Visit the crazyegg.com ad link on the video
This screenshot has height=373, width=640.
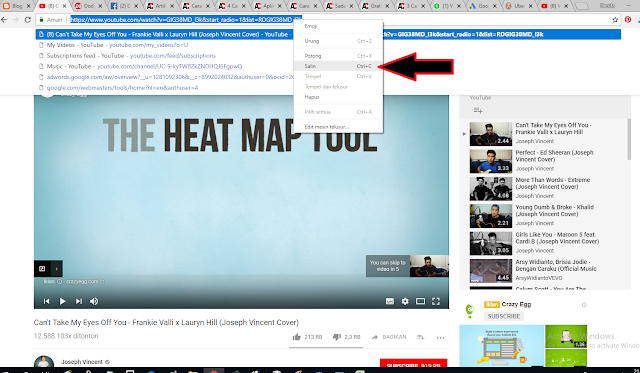[x=85, y=282]
